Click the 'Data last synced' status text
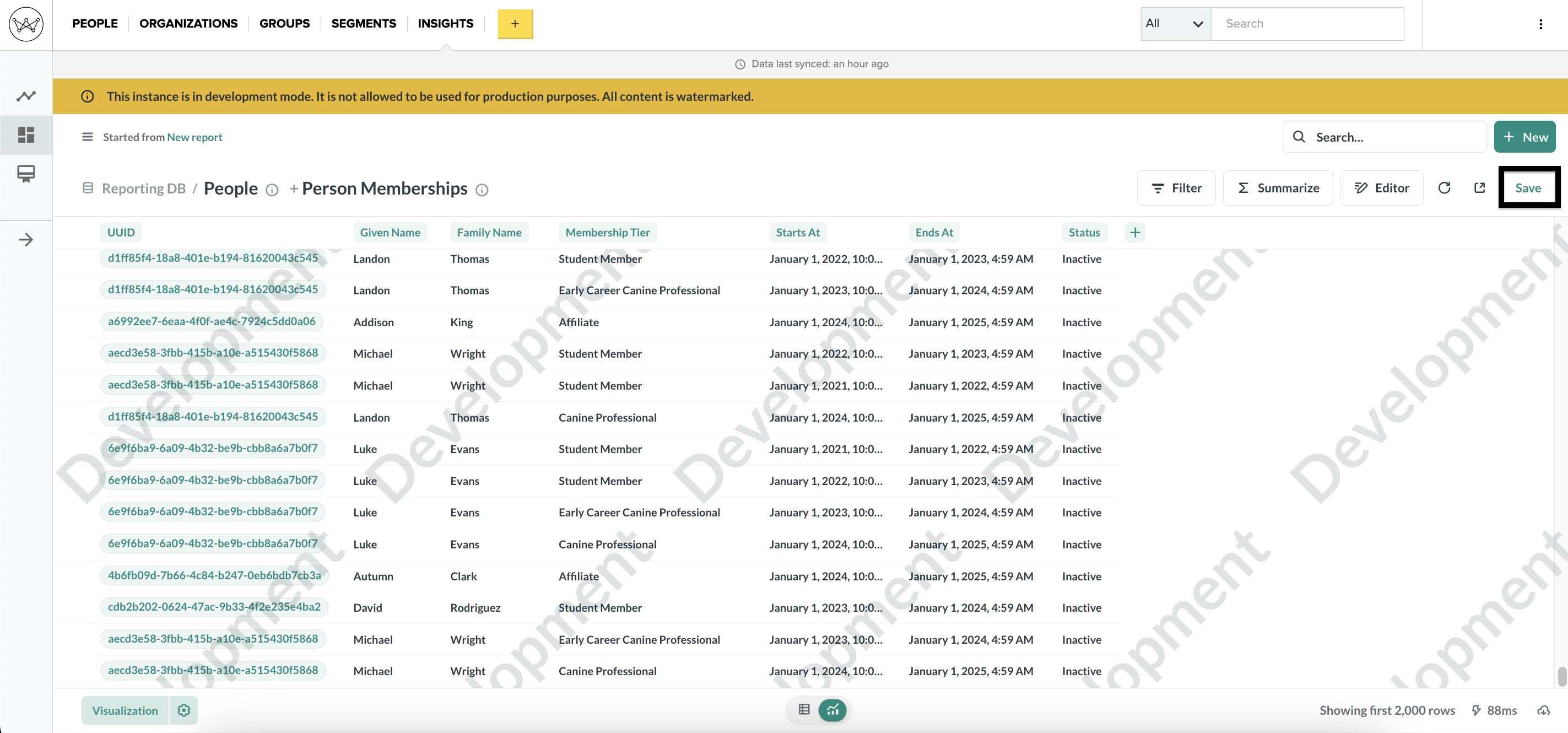The image size is (1568, 733). point(820,64)
